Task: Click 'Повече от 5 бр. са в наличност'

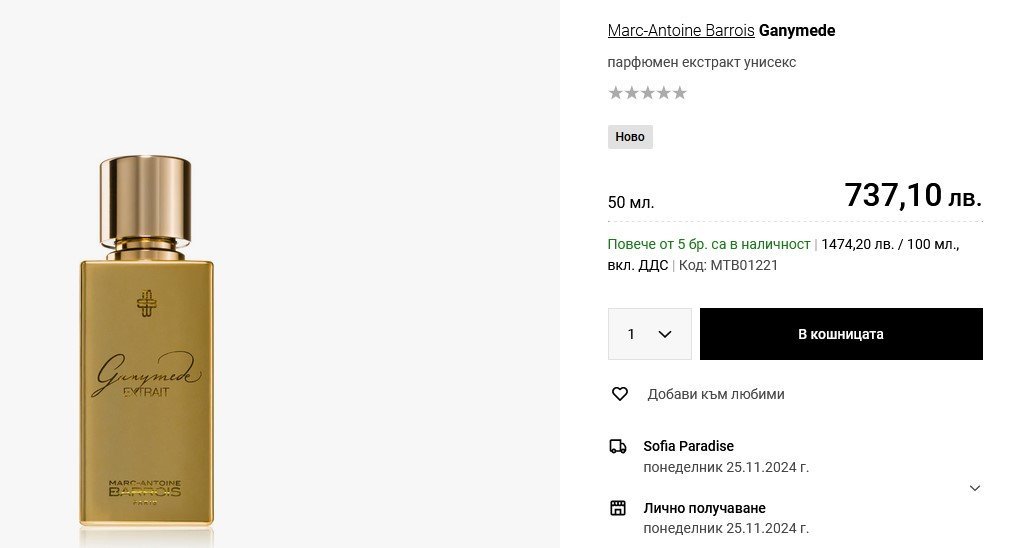Action: [709, 244]
